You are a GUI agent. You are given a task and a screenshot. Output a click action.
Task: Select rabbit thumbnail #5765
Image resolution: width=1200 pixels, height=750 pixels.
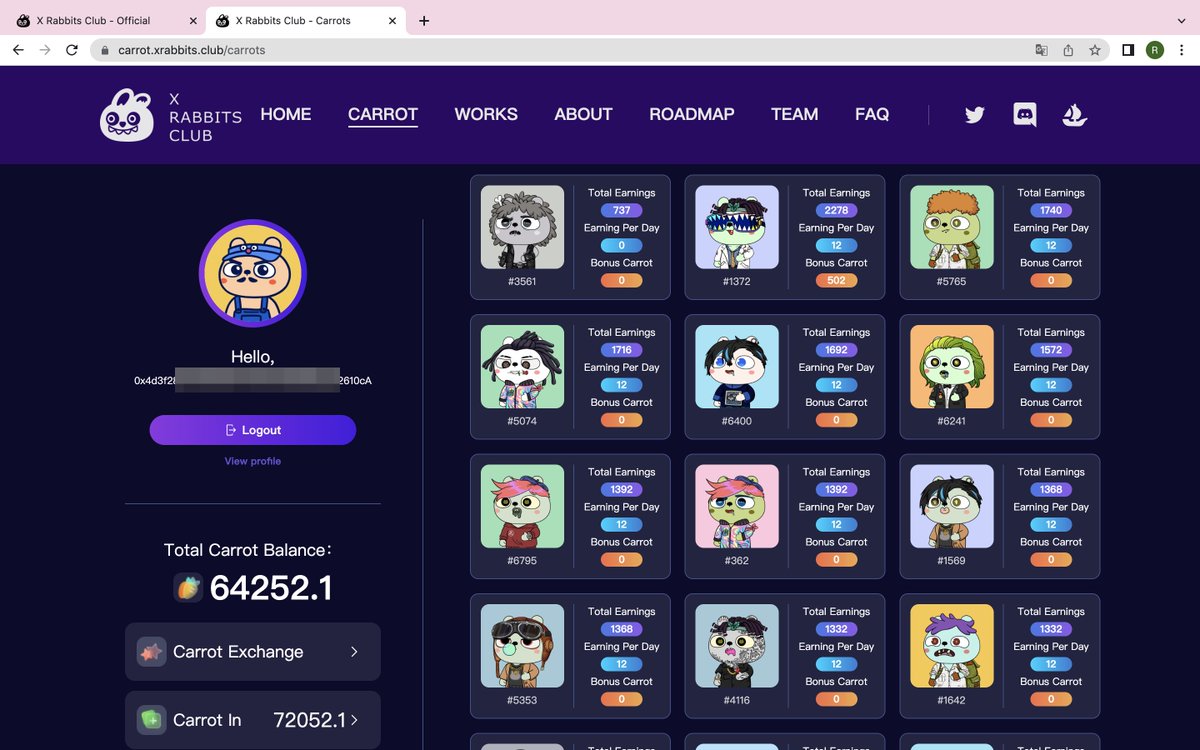(952, 227)
